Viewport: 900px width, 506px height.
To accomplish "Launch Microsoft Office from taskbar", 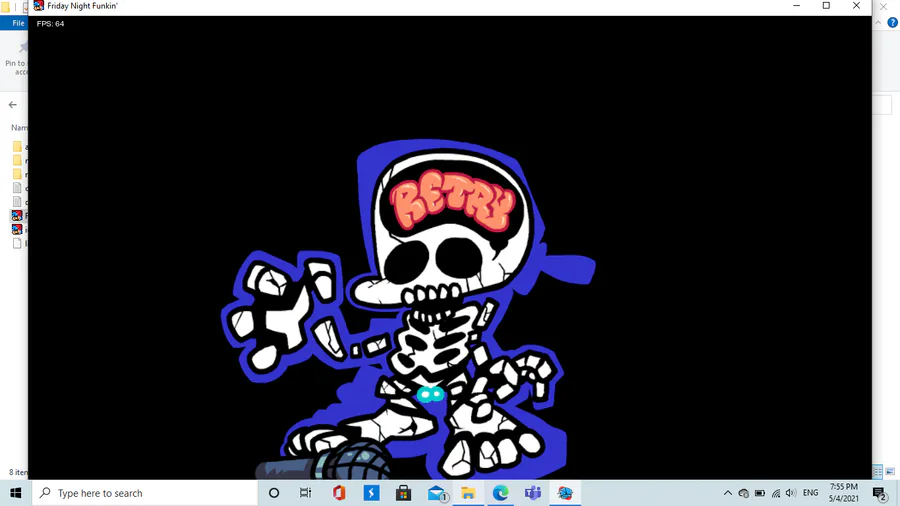I will pos(339,493).
